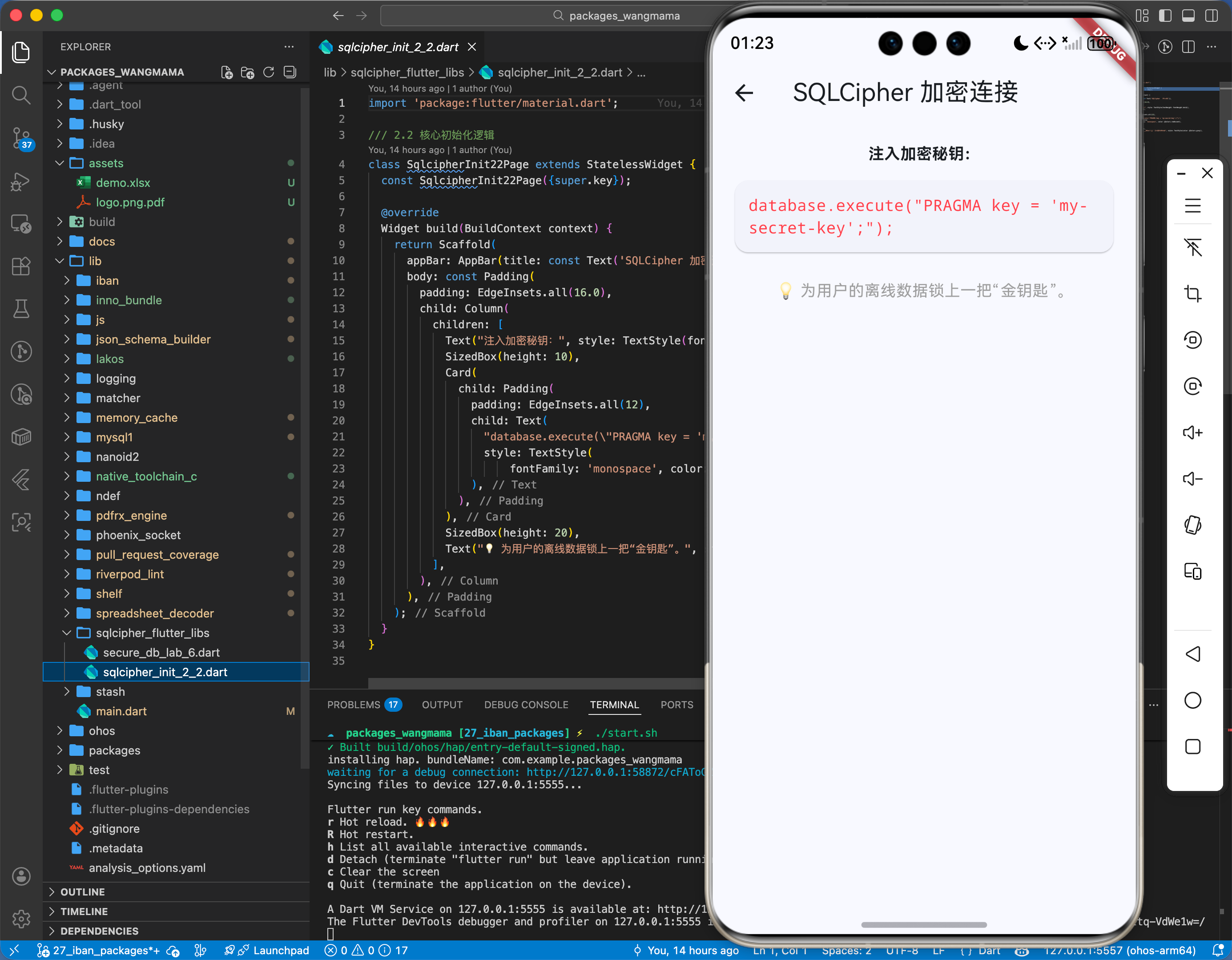Collapse the lib folder
This screenshot has height=960, width=1232.
[177, 261]
